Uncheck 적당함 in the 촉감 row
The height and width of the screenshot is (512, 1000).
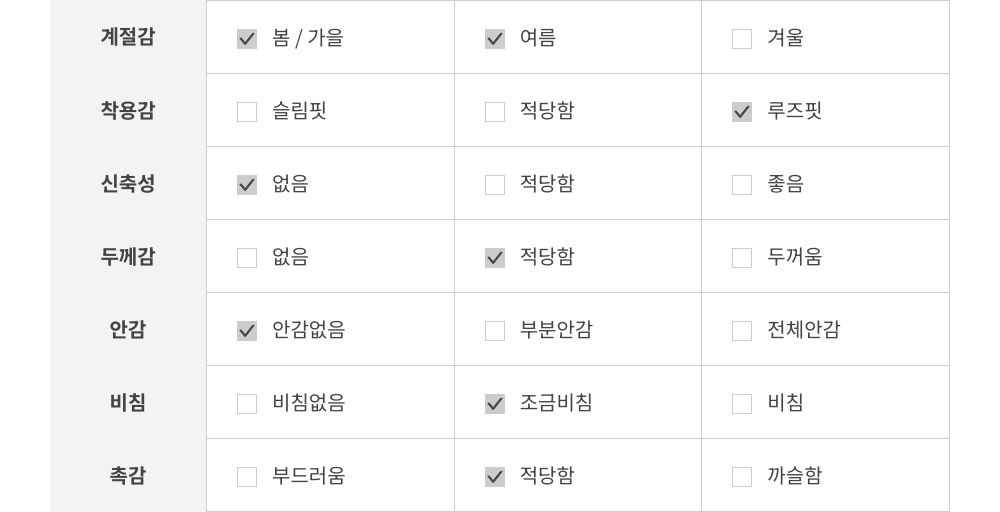(495, 477)
